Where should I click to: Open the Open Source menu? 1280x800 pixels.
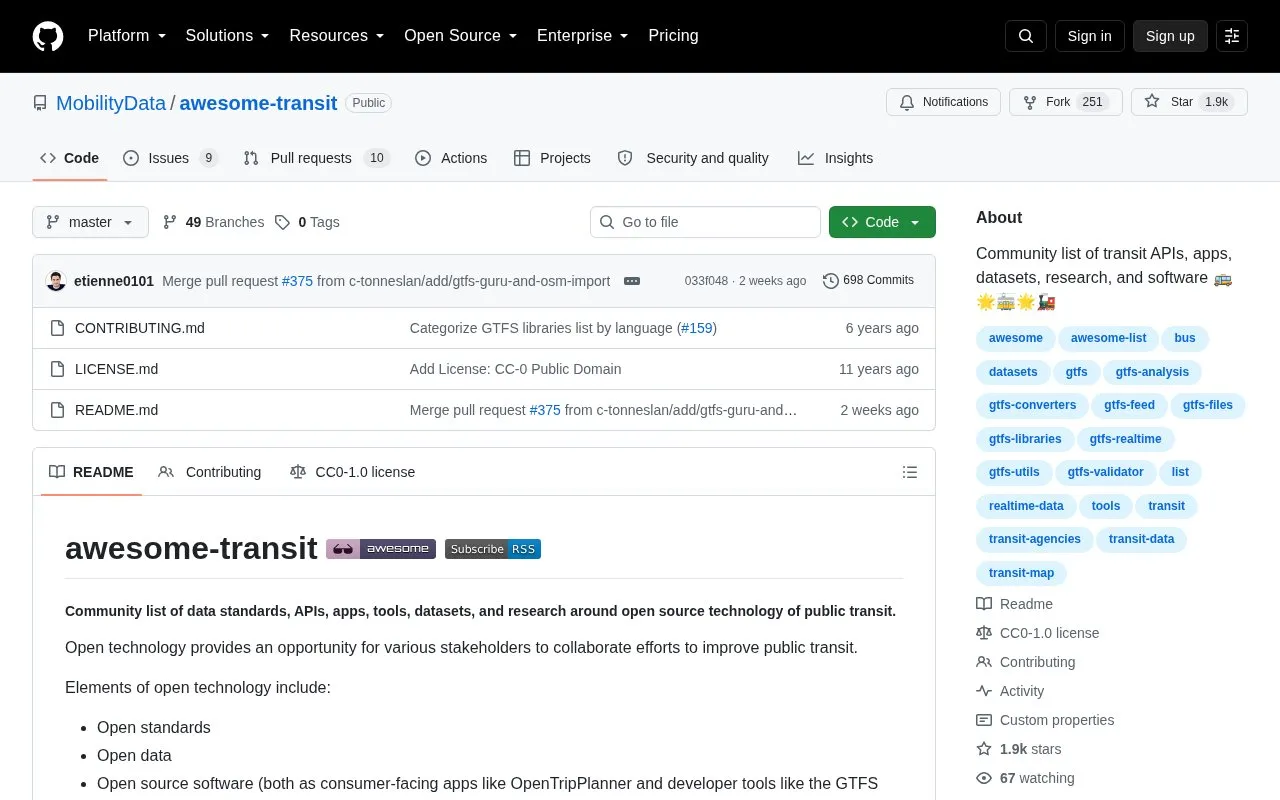pos(460,36)
